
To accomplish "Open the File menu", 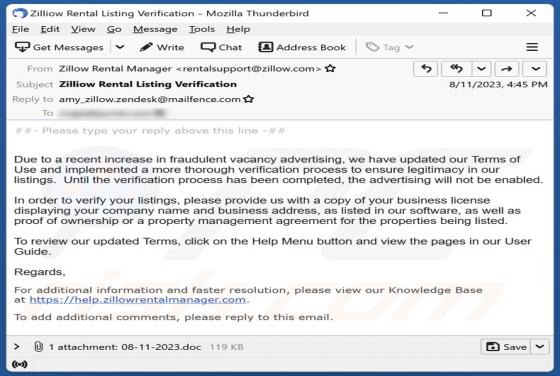I will tap(20, 29).
